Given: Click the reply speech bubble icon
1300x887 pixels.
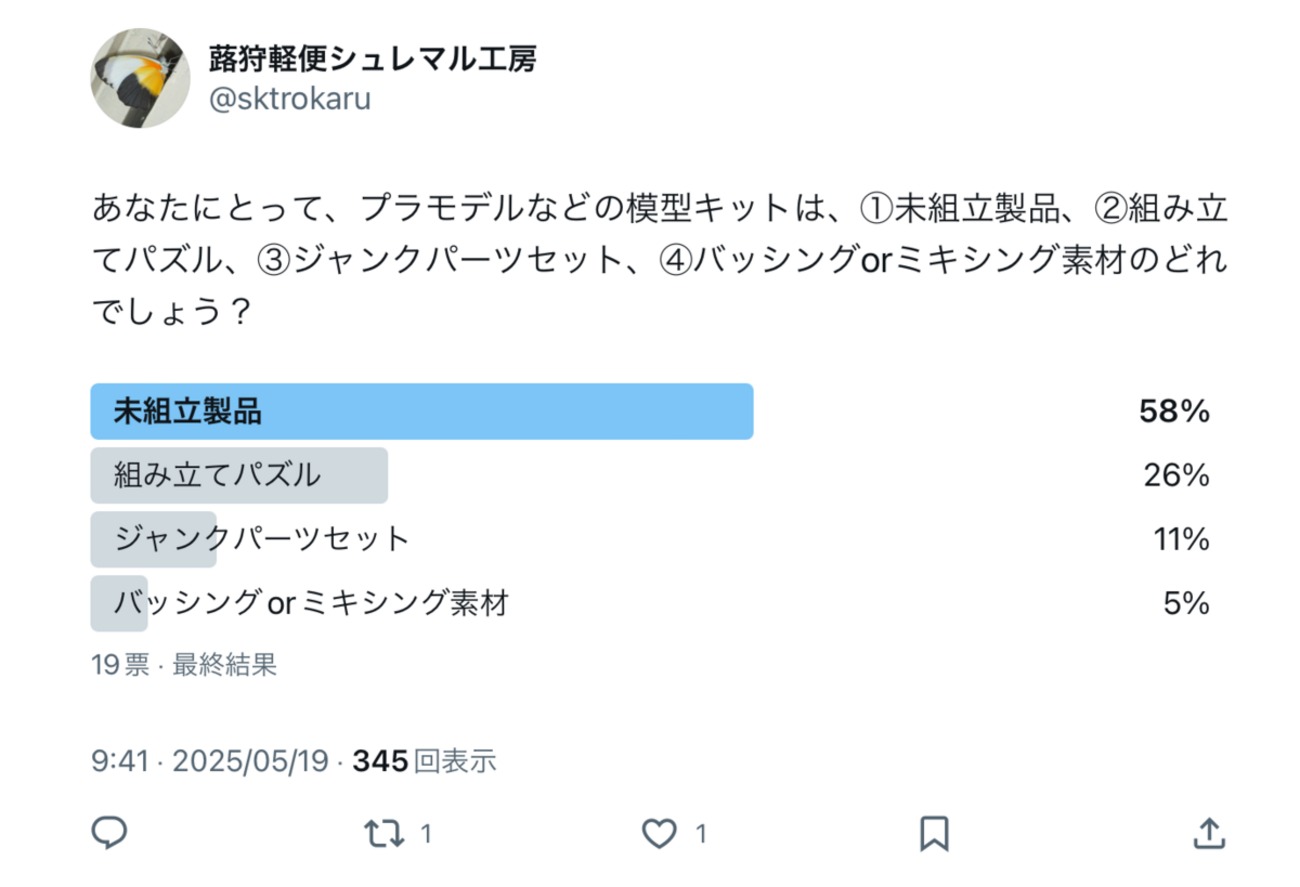Looking at the screenshot, I should point(109,832).
